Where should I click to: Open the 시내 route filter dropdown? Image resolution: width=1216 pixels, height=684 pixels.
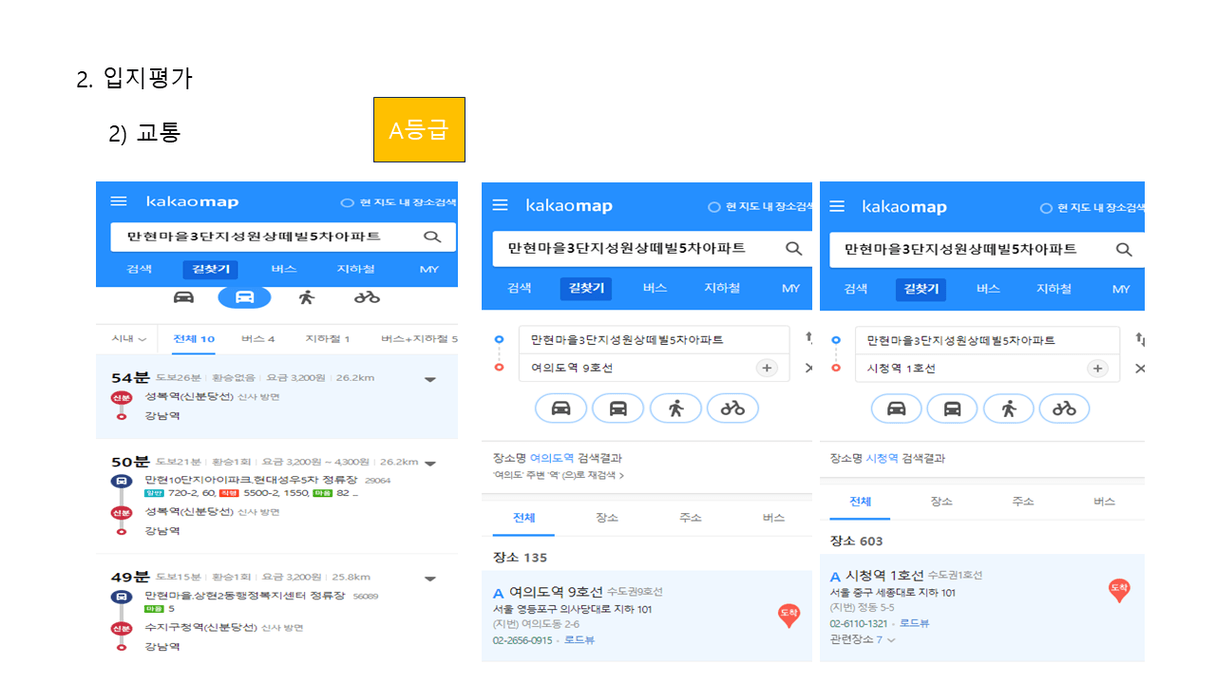(x=129, y=339)
